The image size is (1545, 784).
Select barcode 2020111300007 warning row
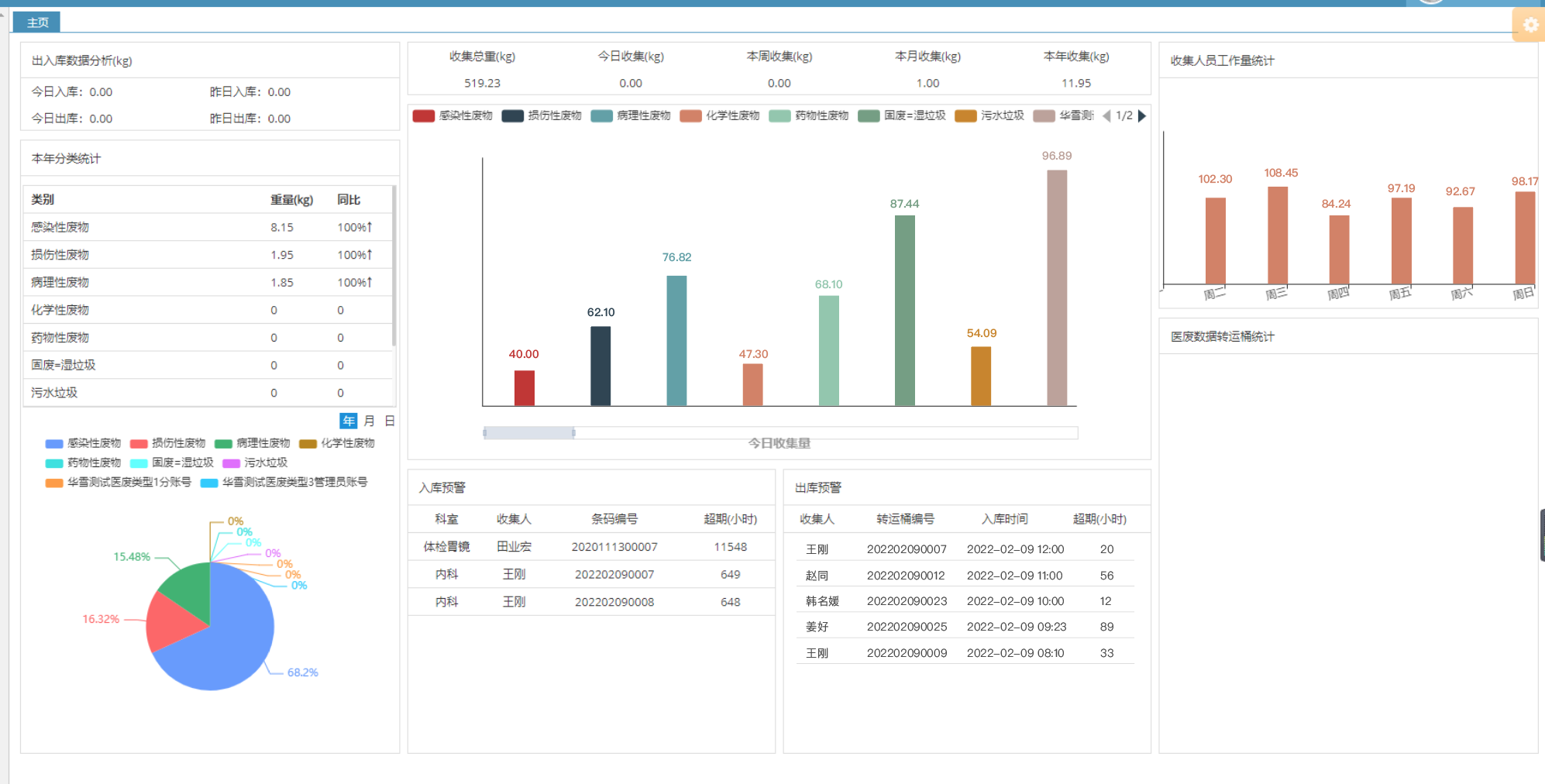coord(614,547)
